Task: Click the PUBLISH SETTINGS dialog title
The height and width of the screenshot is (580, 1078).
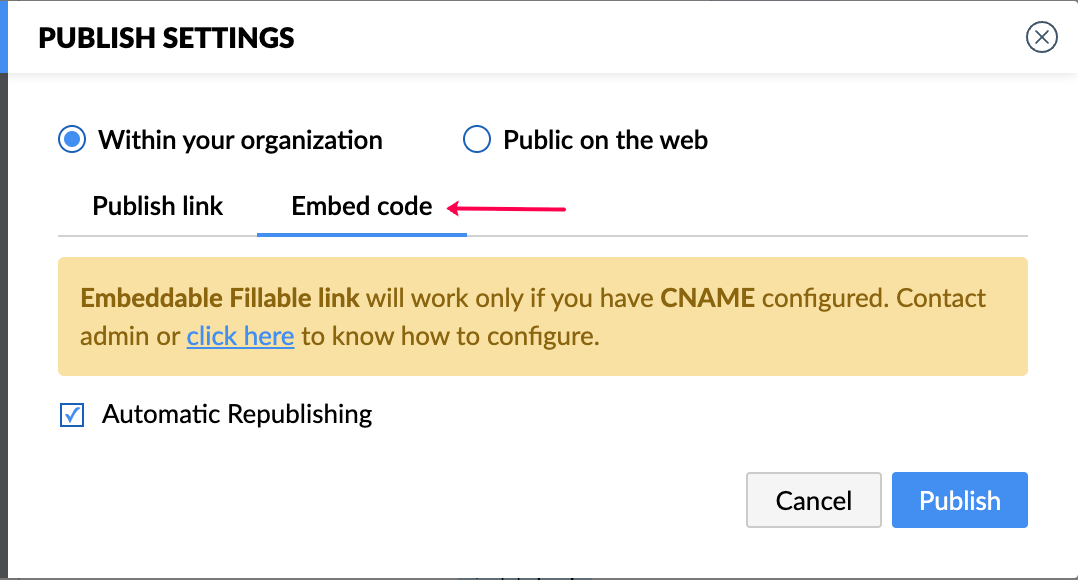Action: click(x=166, y=39)
